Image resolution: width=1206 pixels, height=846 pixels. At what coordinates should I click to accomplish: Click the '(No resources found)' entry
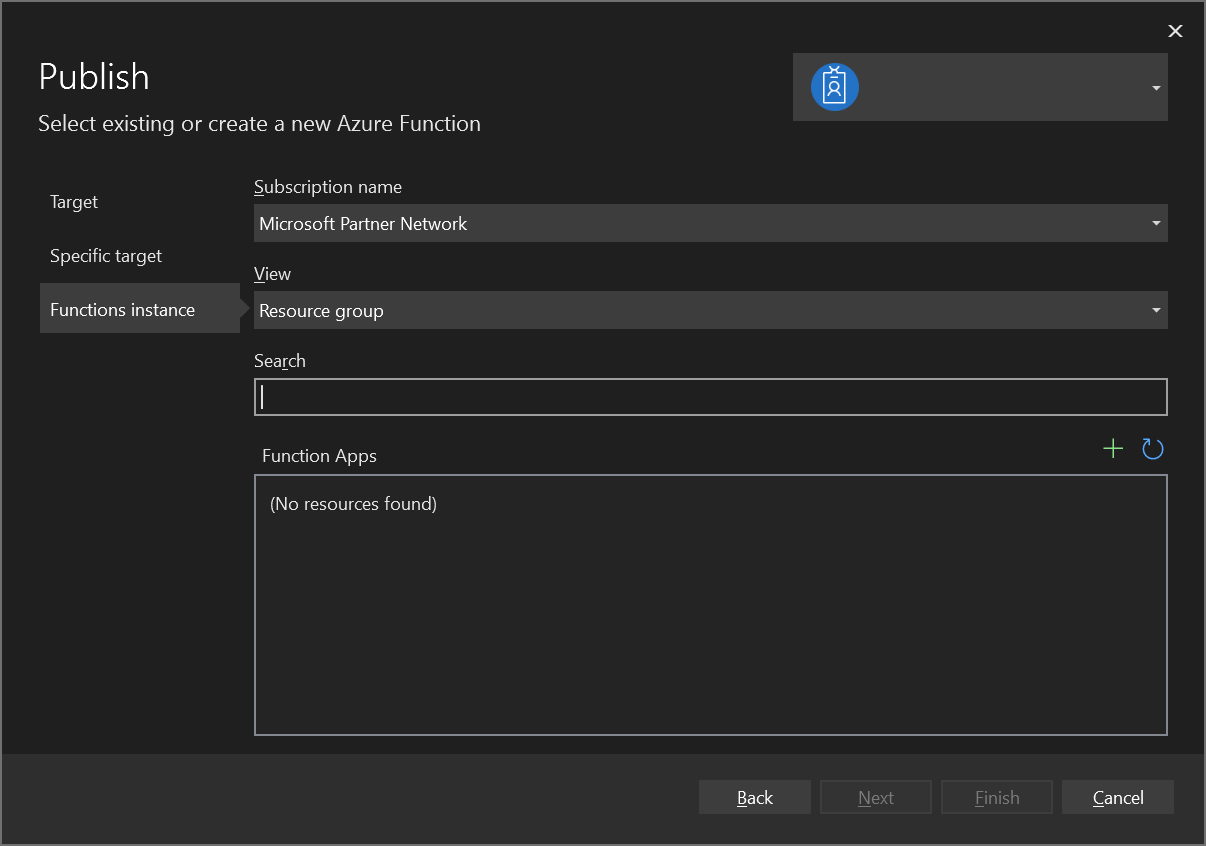tap(353, 504)
